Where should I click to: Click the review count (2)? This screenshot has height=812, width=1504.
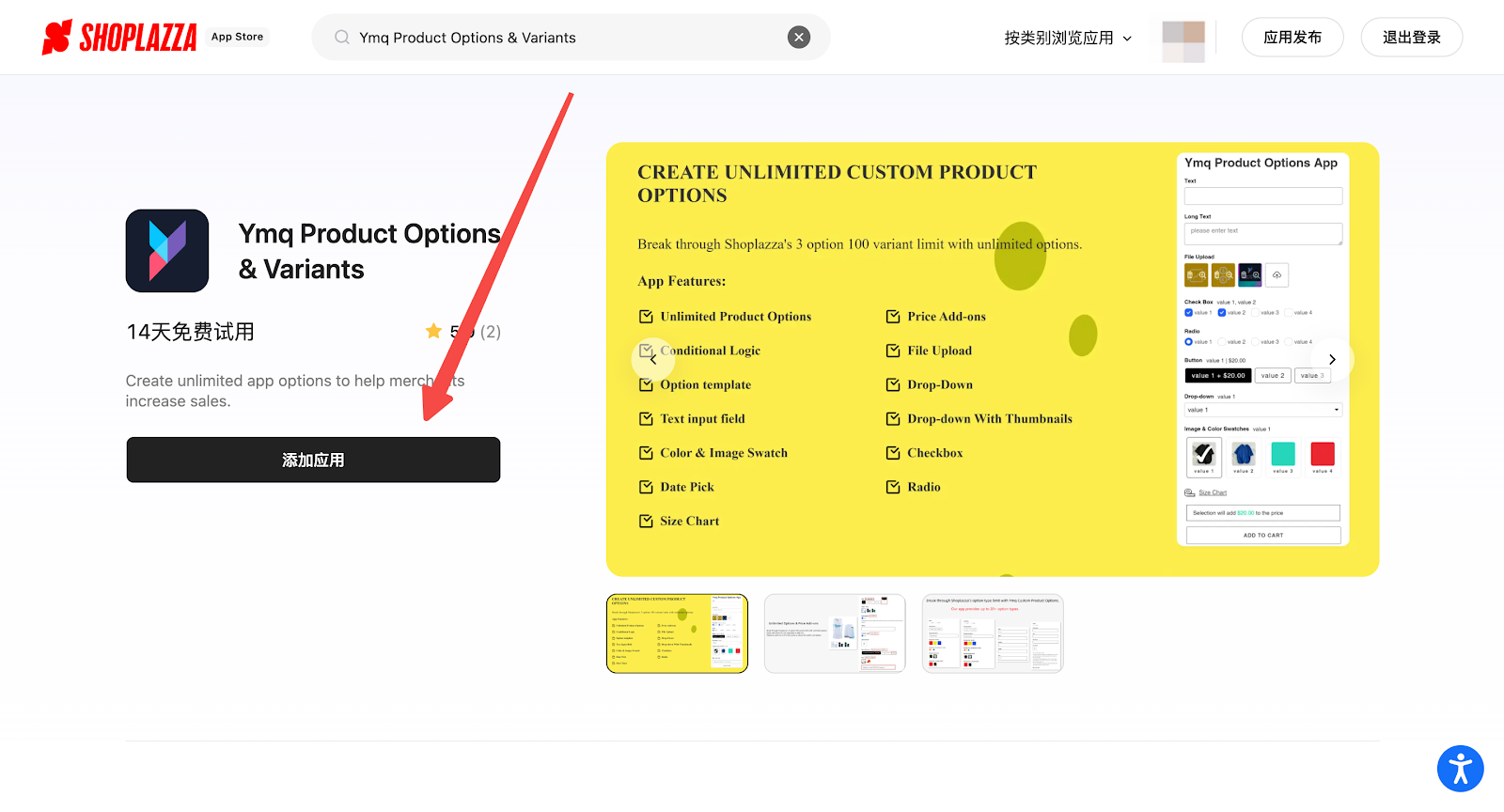tap(491, 332)
